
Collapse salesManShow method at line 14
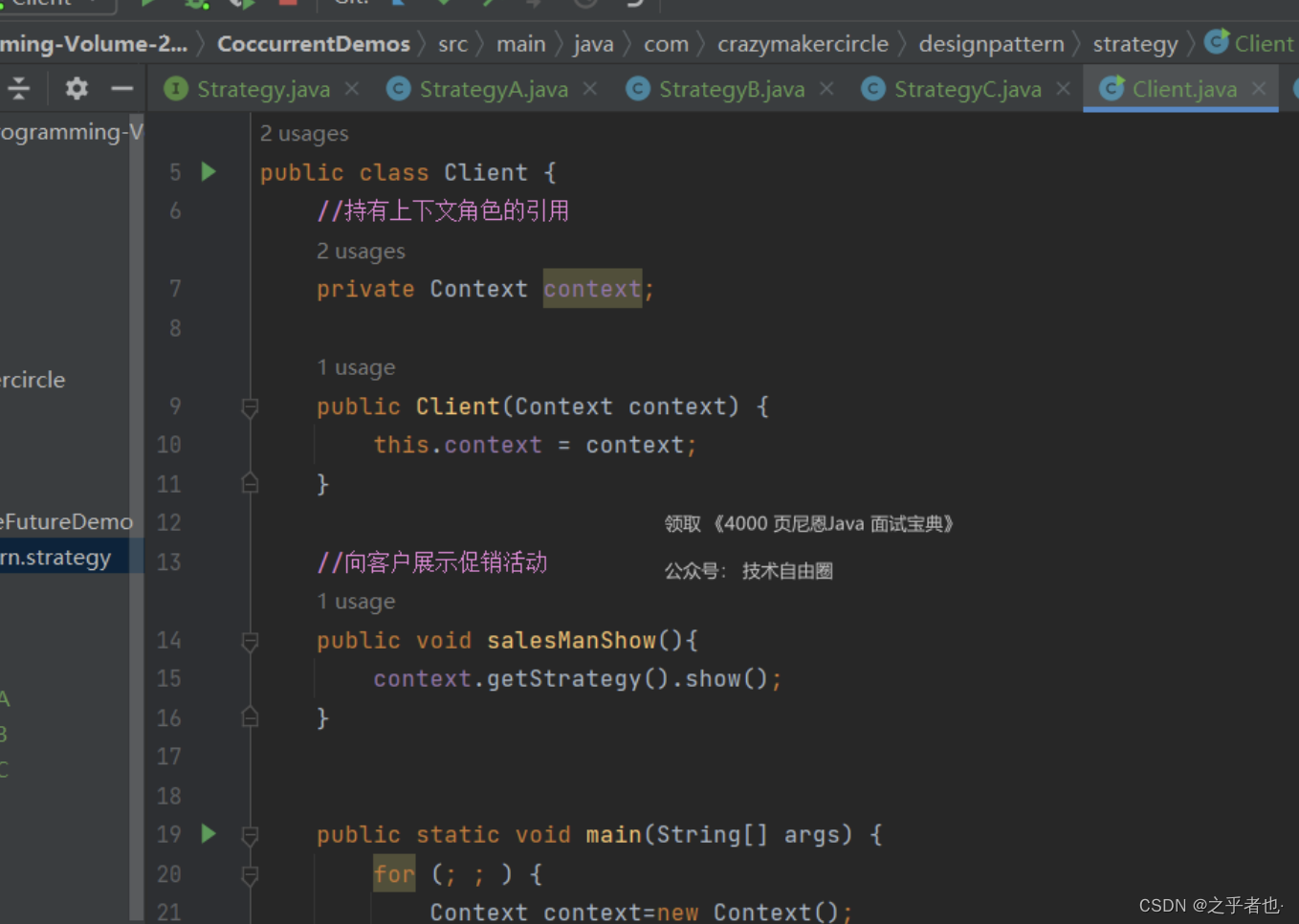pos(250,641)
